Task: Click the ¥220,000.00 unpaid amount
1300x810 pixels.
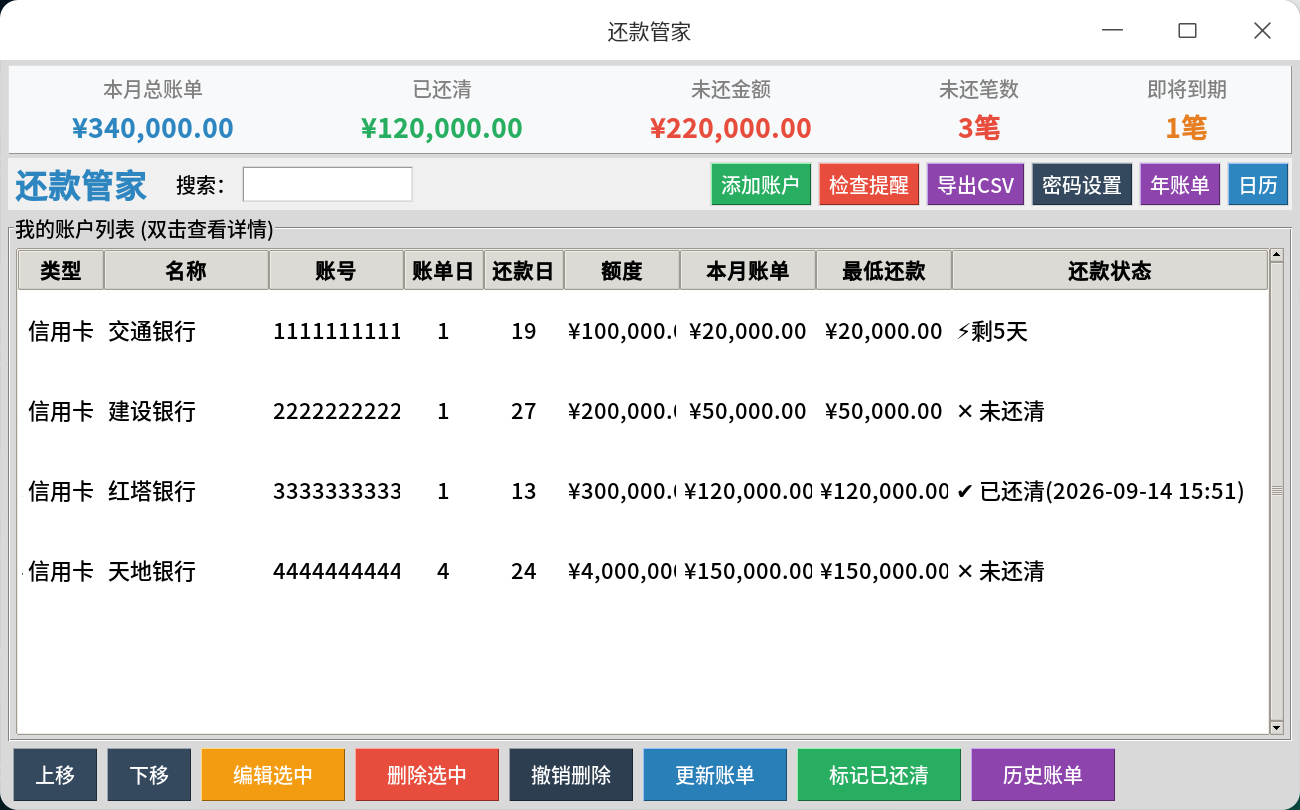Action: coord(731,128)
